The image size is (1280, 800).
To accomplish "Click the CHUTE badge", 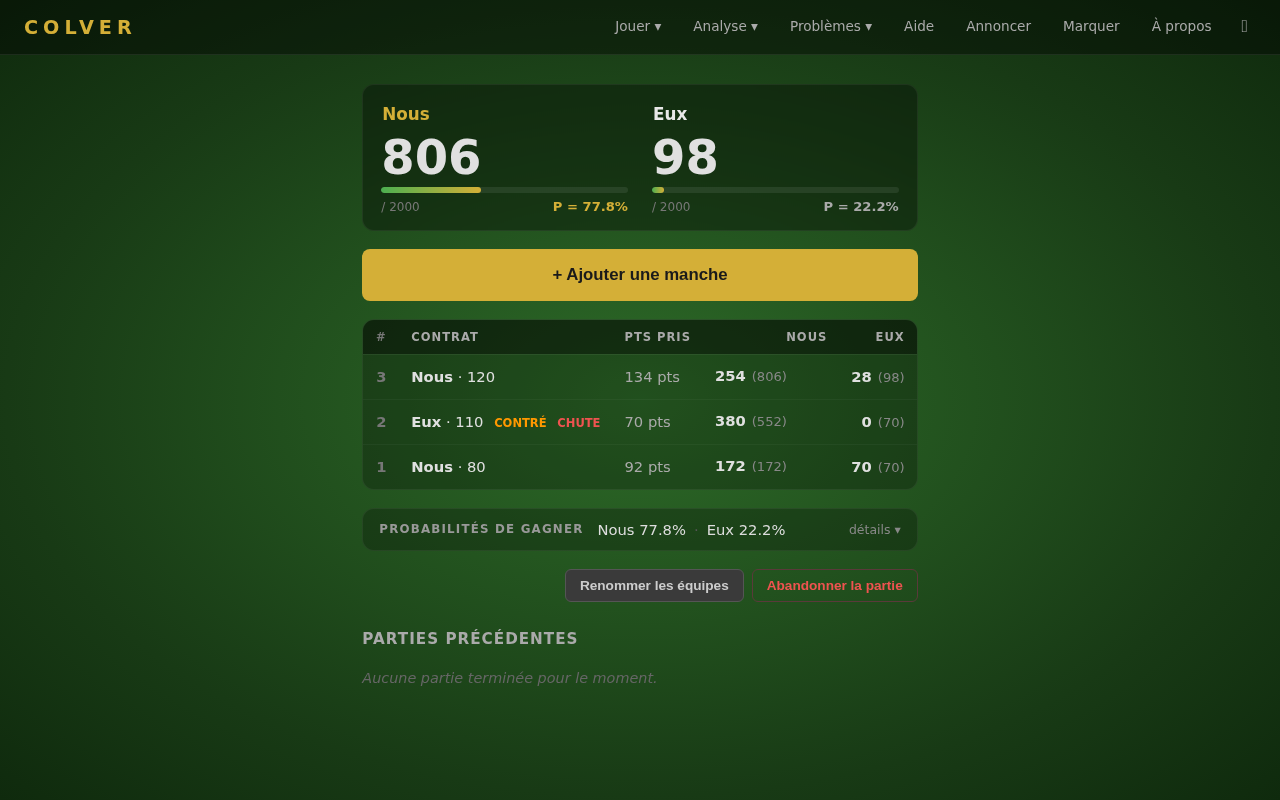I will pyautogui.click(x=579, y=423).
